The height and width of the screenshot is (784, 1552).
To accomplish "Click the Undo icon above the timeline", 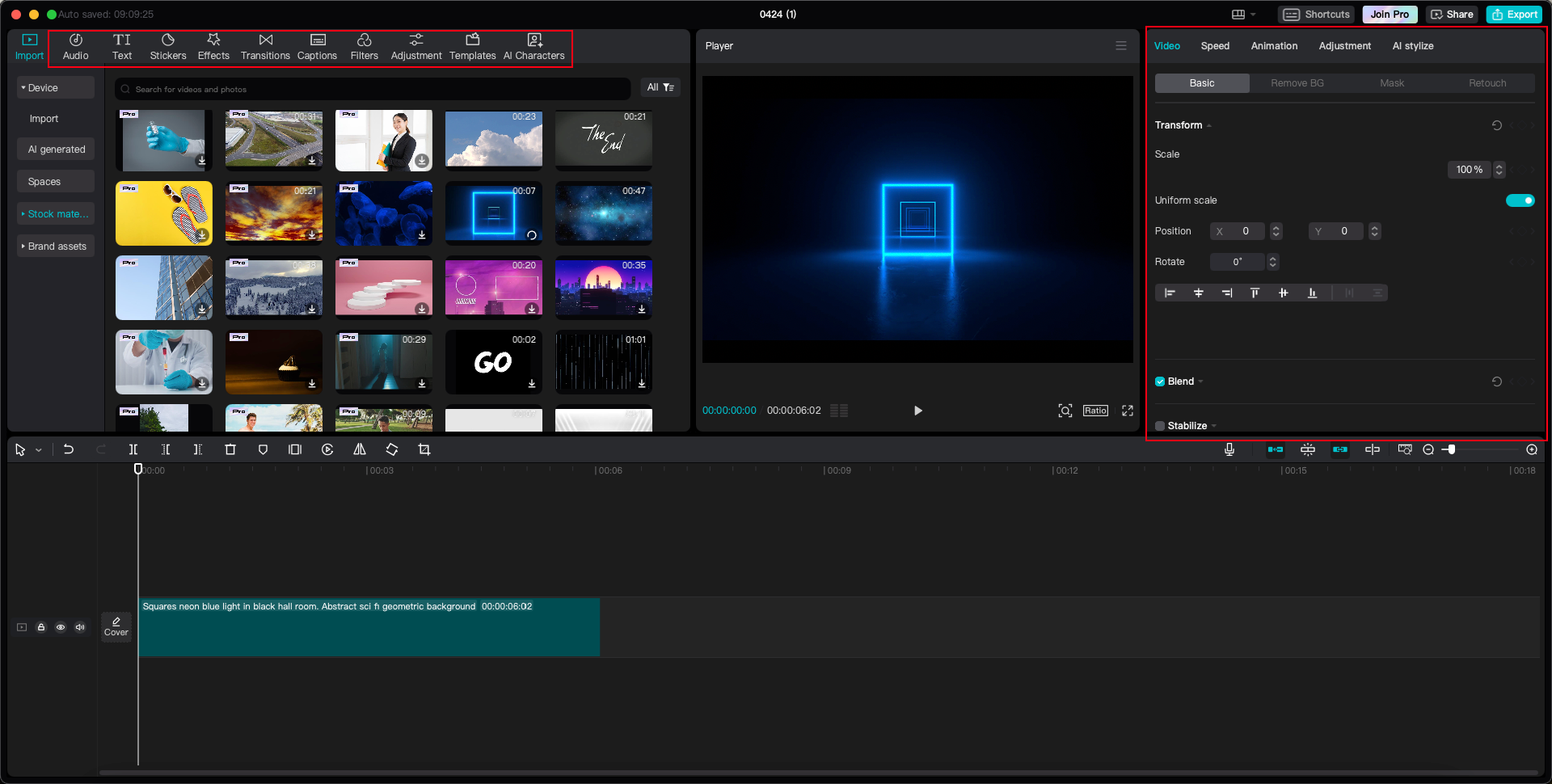I will coord(69,449).
